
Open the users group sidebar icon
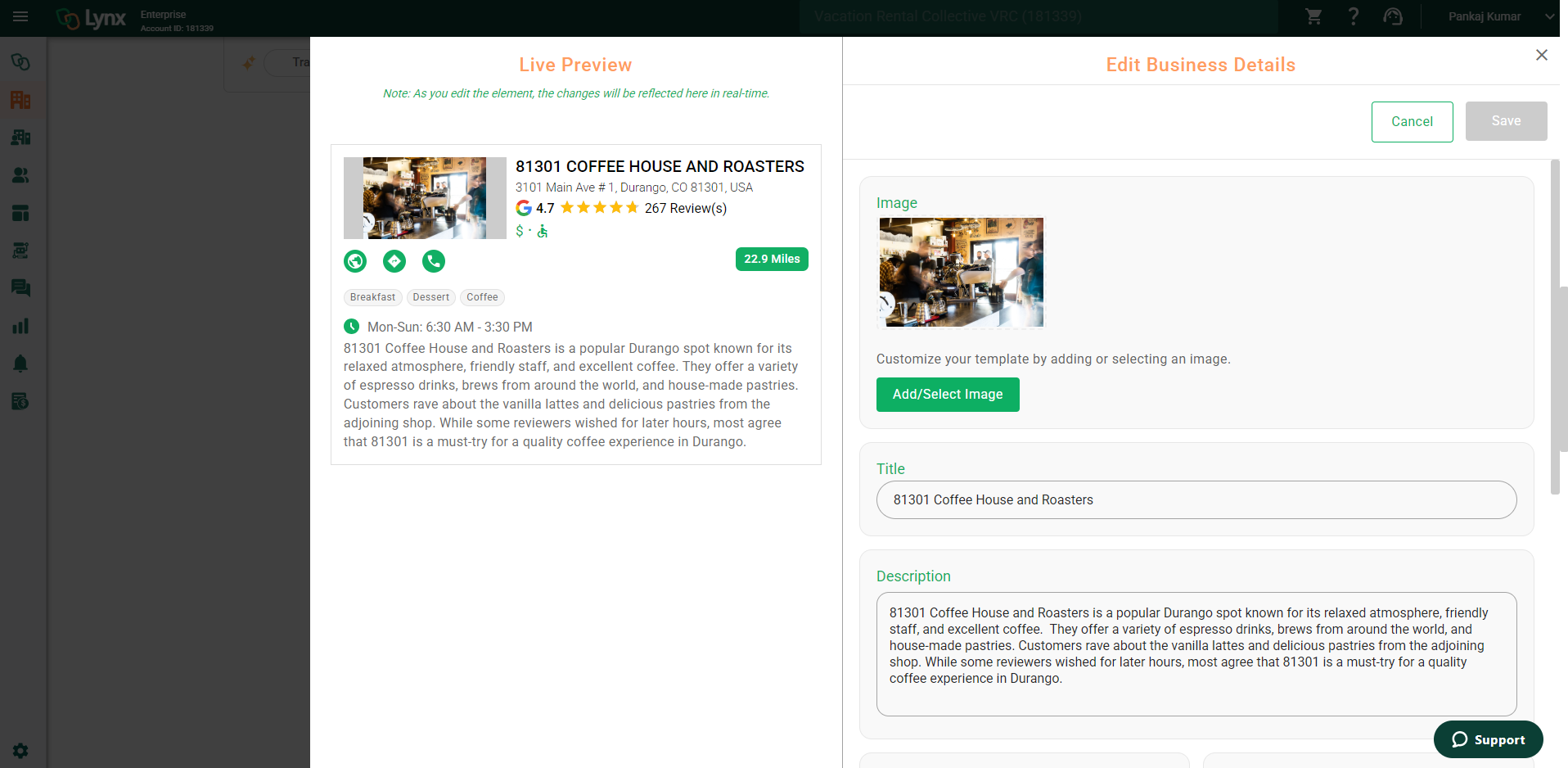pos(20,175)
